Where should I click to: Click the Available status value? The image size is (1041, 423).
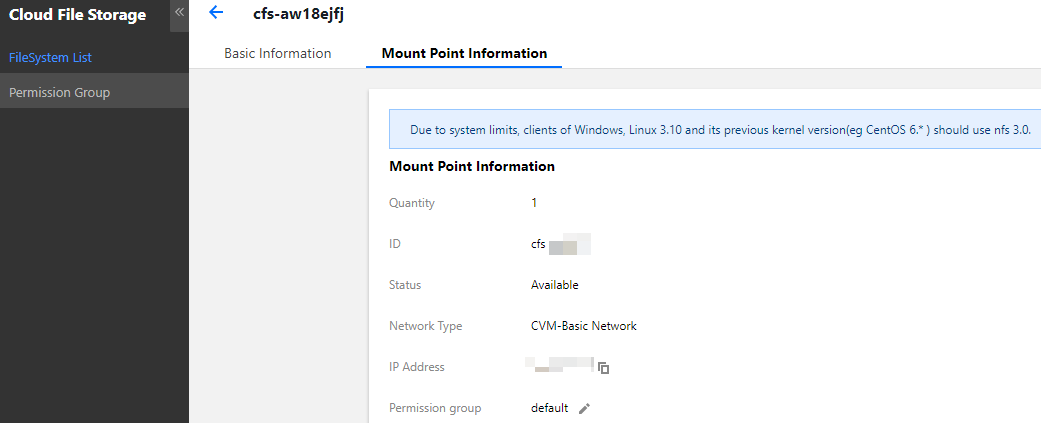[554, 285]
